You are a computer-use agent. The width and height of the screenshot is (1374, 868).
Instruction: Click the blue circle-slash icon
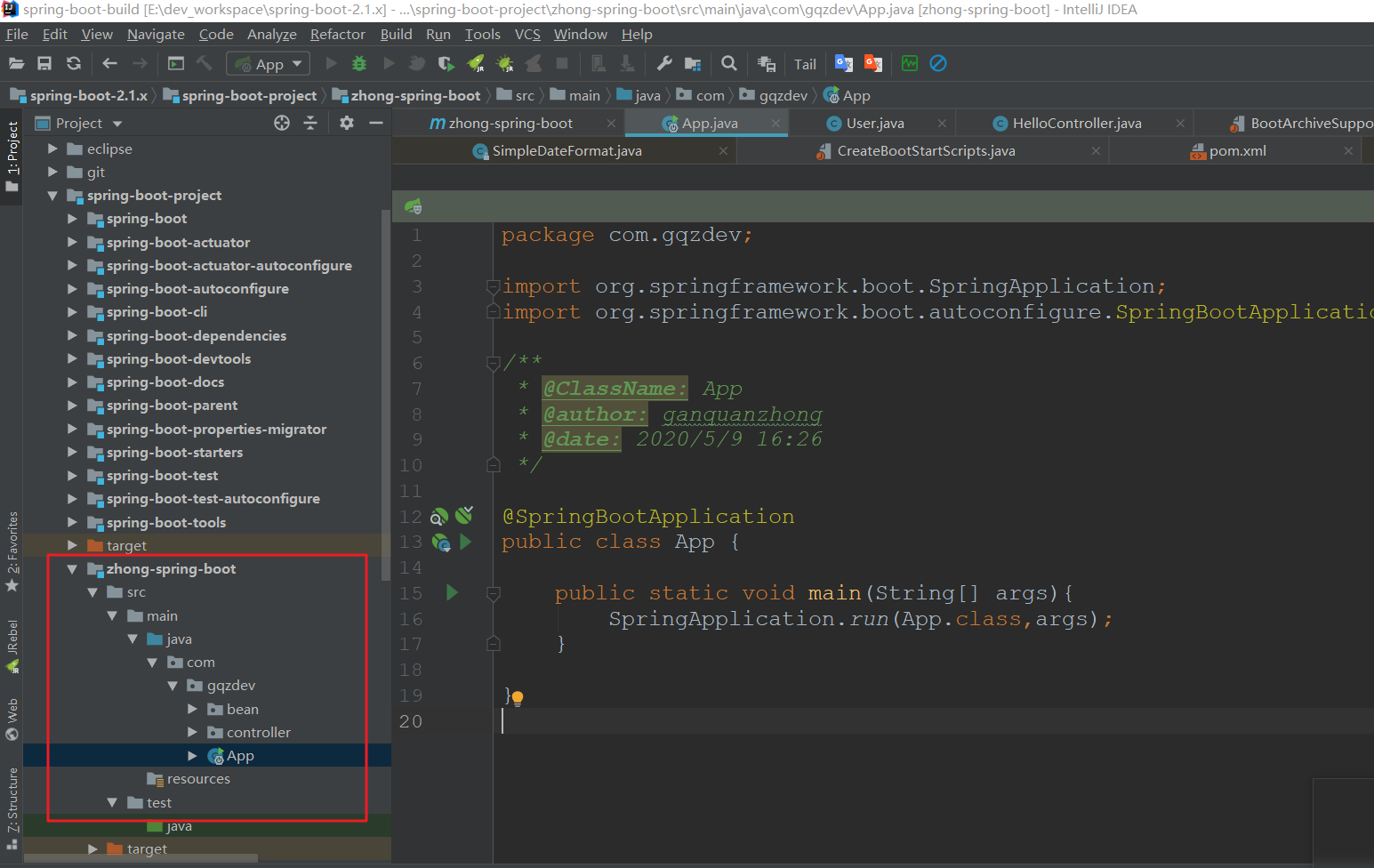pos(938,63)
